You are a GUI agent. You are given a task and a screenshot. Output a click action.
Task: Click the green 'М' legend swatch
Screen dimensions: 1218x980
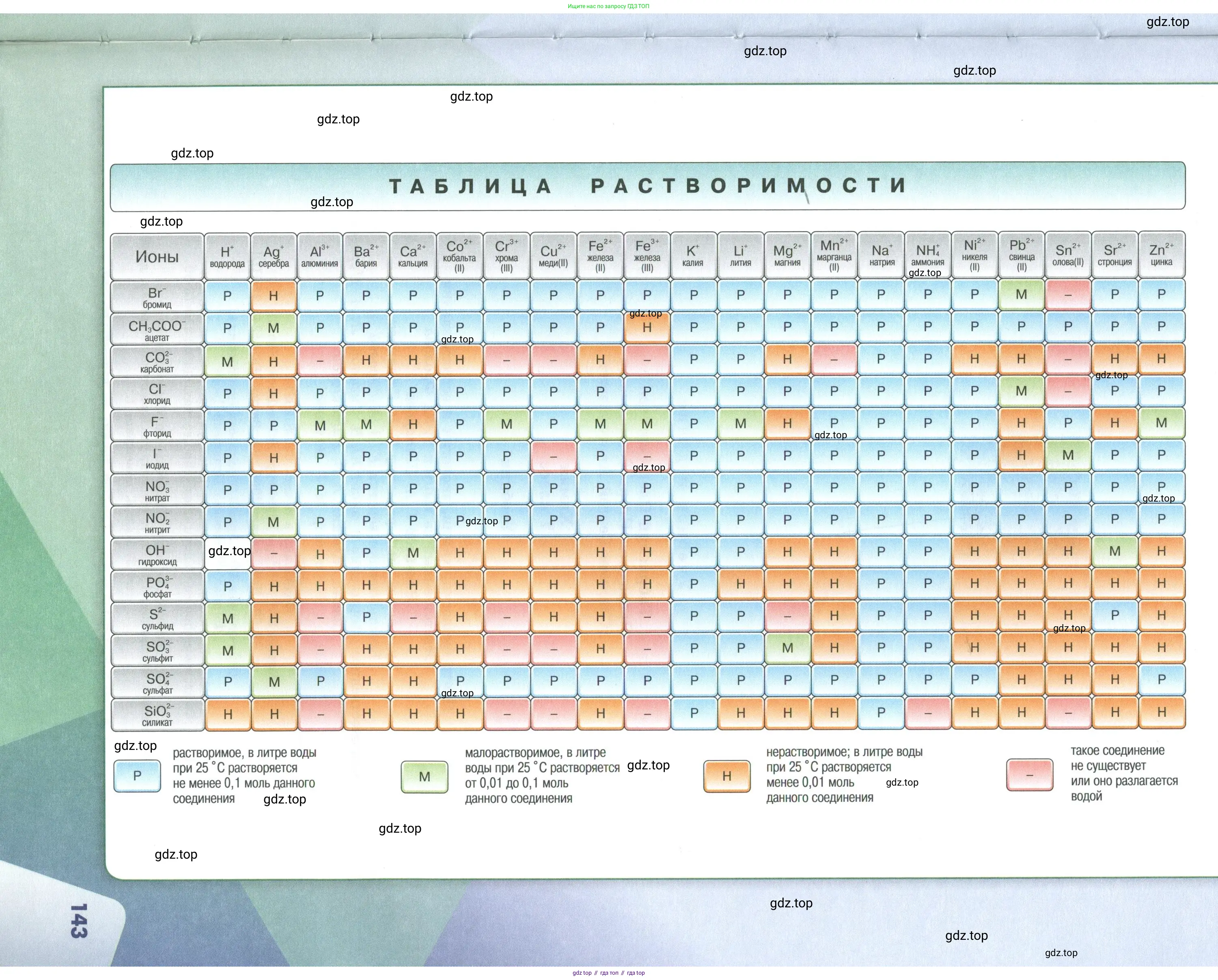tap(424, 777)
